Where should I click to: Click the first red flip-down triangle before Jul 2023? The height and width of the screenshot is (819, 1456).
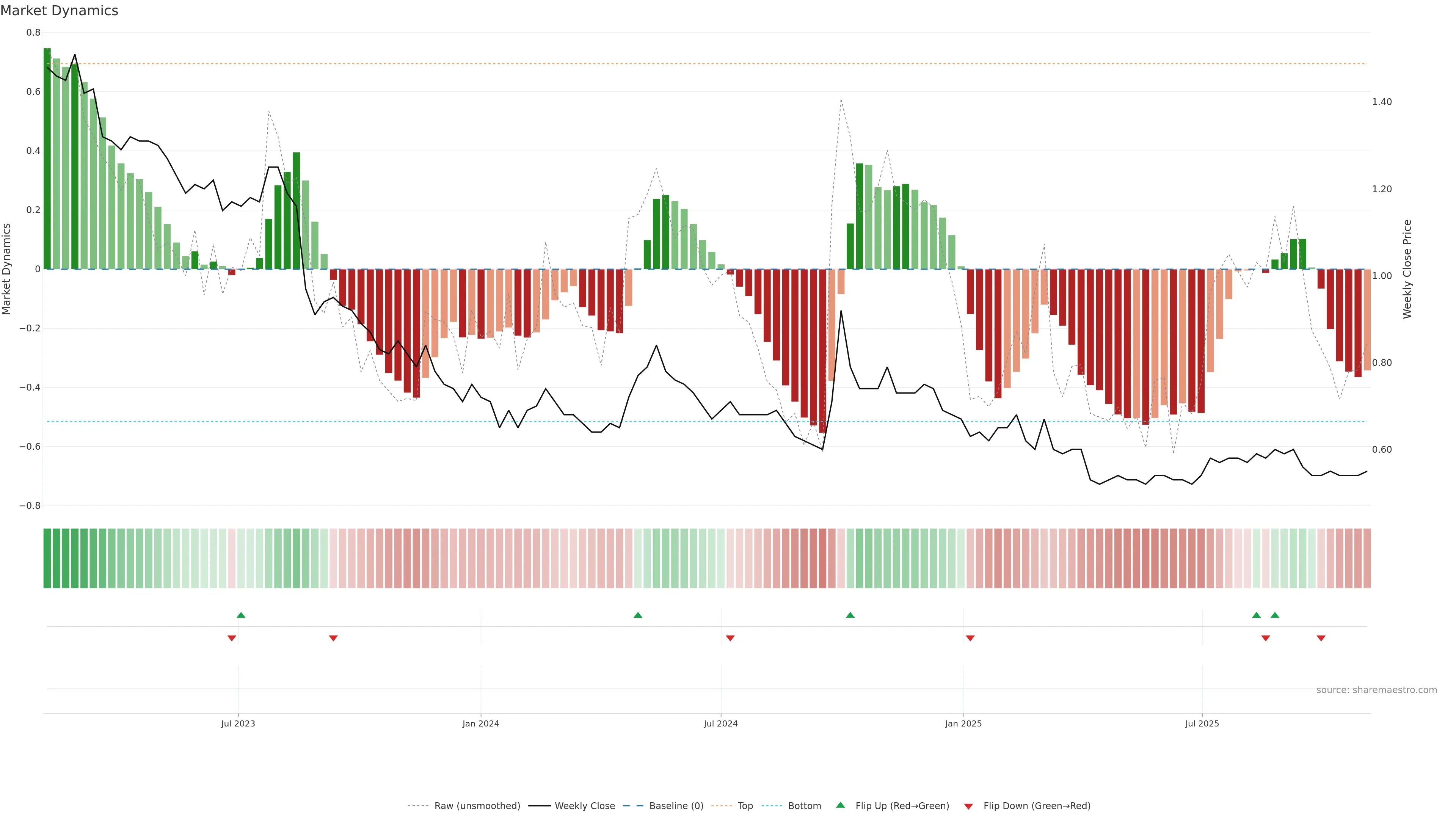coord(232,638)
